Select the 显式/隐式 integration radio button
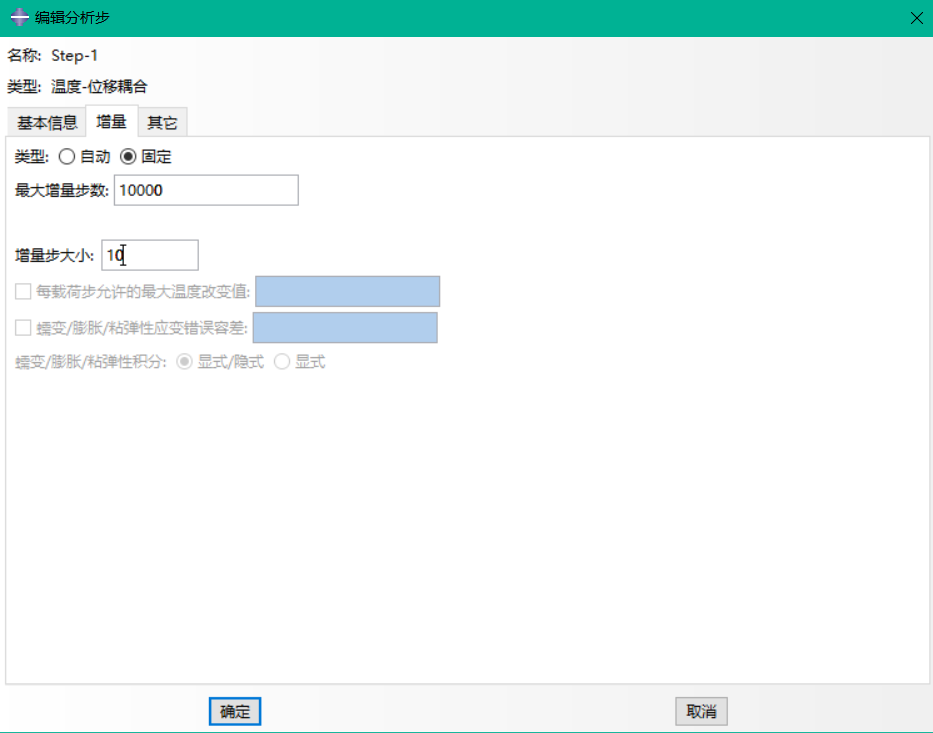 click(x=184, y=362)
